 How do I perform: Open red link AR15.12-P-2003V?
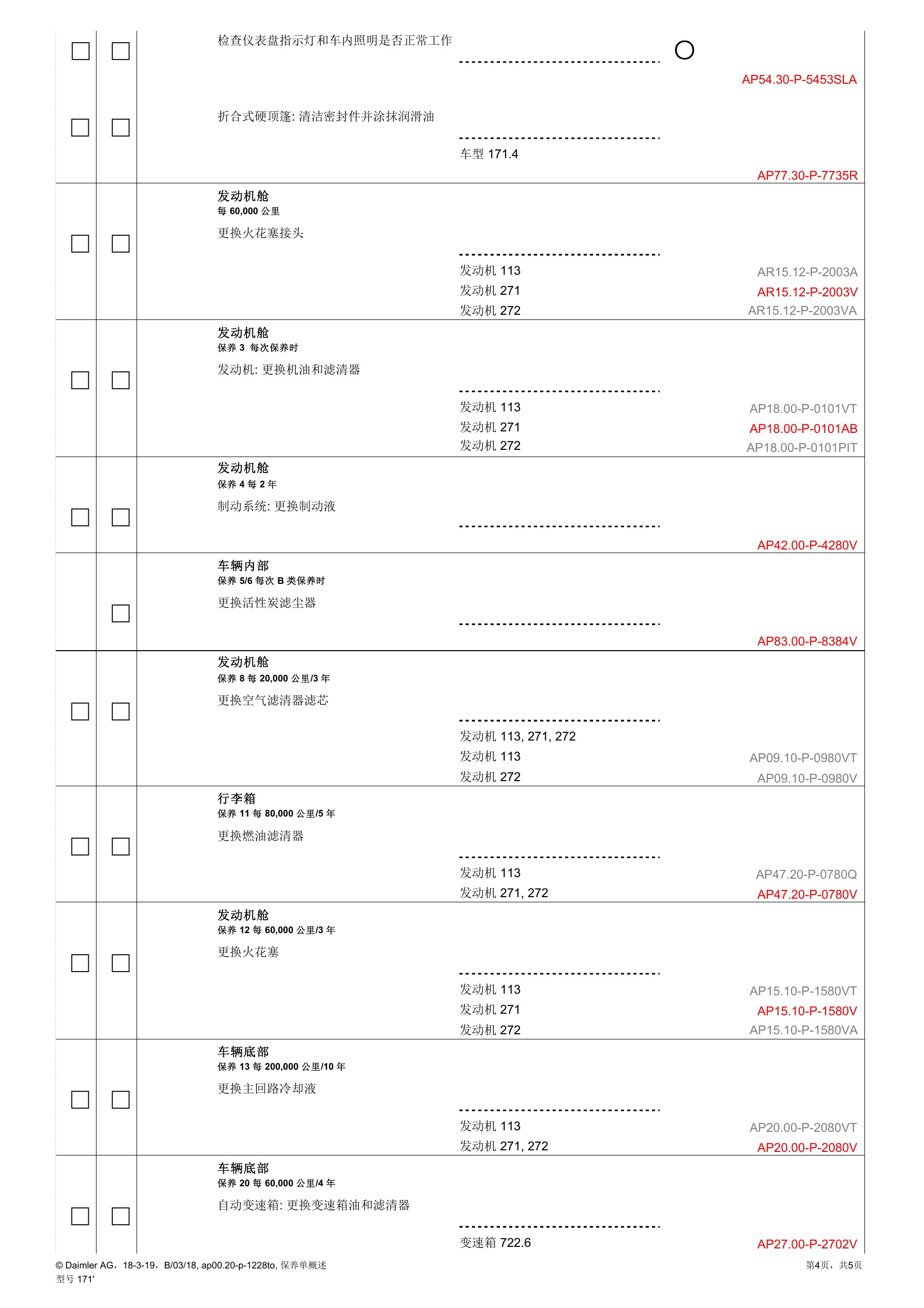[807, 292]
